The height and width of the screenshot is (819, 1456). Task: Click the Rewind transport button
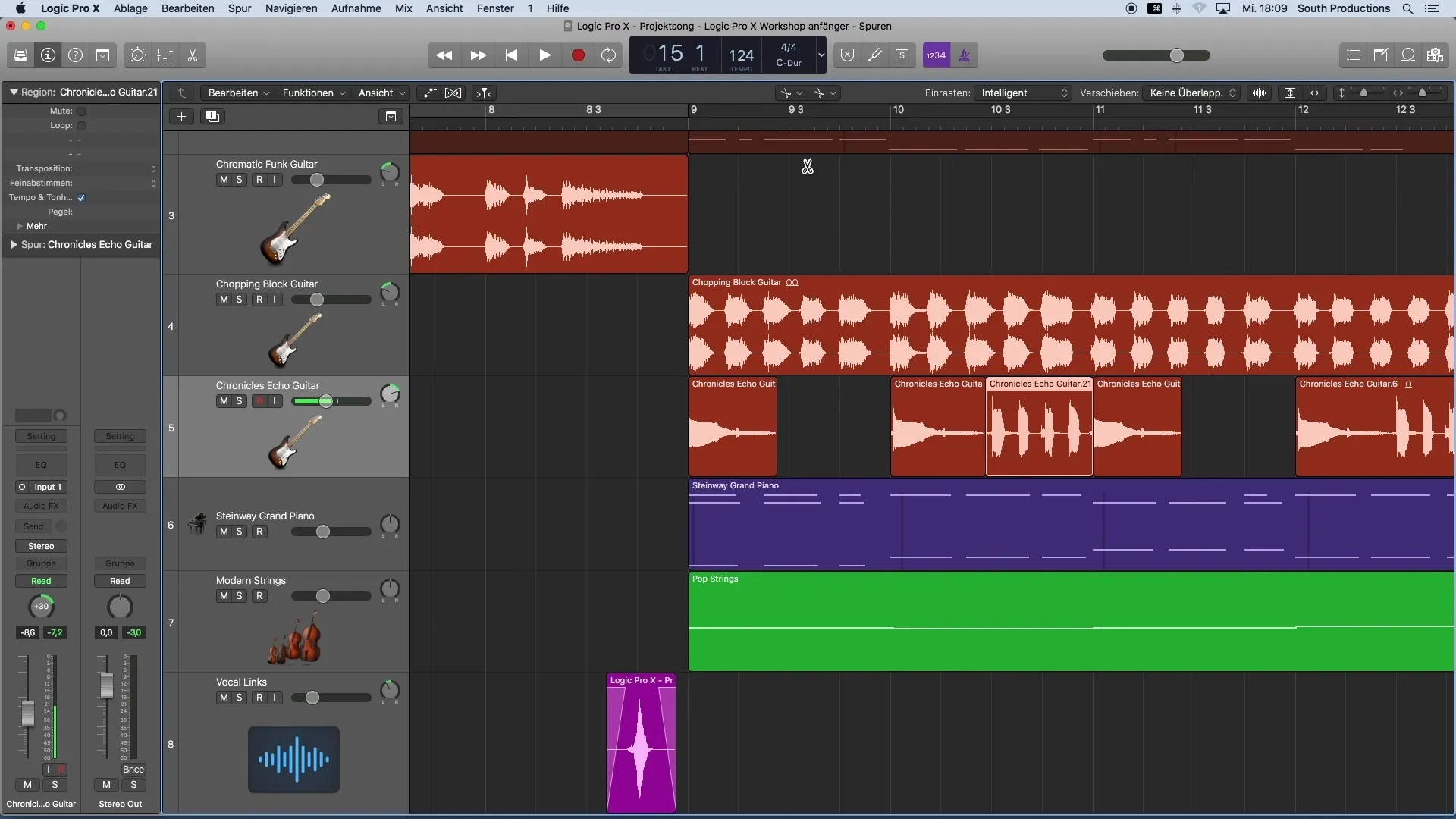pos(444,55)
